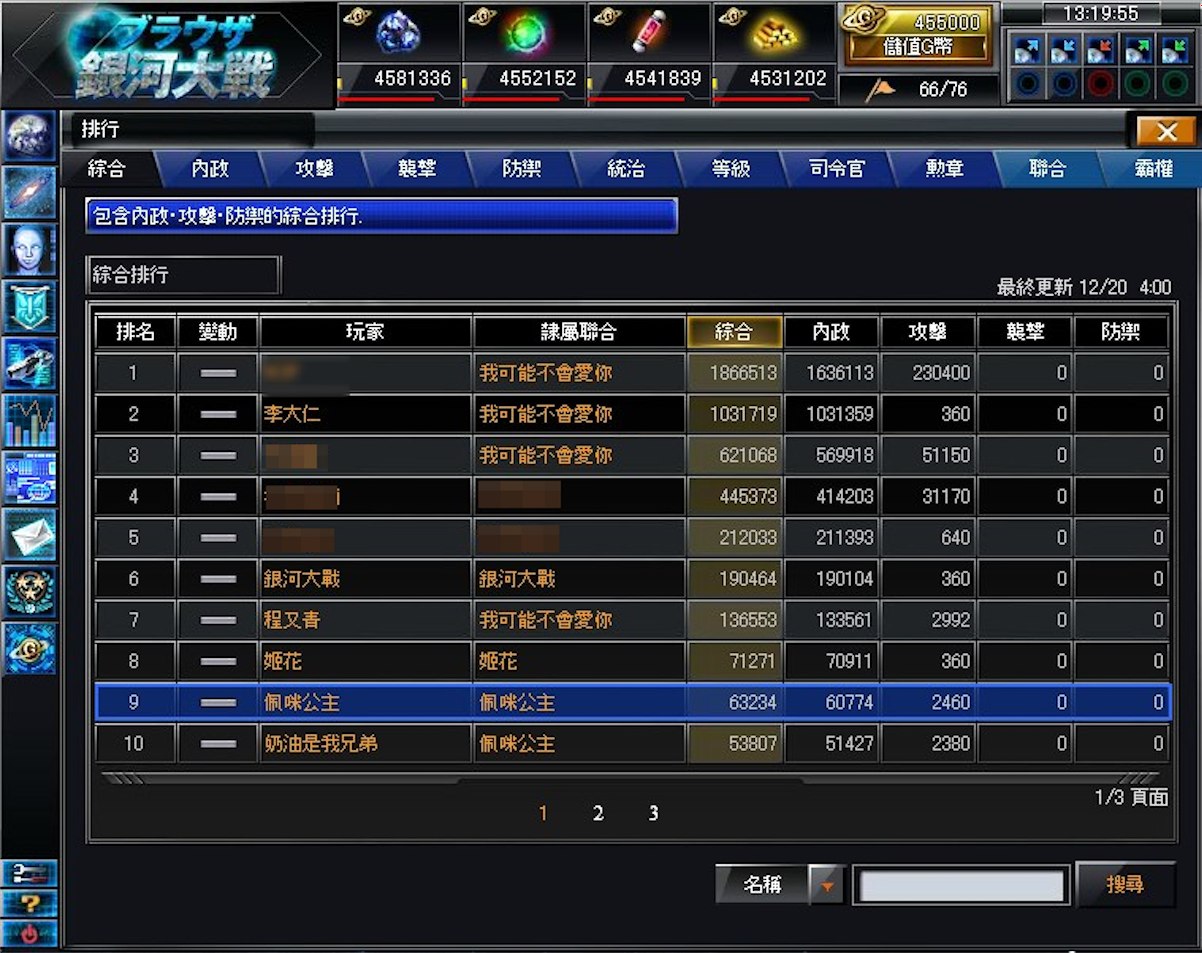Screen dimensions: 1202x953
Task: Click the three-star medal ranking icon
Action: [29, 591]
